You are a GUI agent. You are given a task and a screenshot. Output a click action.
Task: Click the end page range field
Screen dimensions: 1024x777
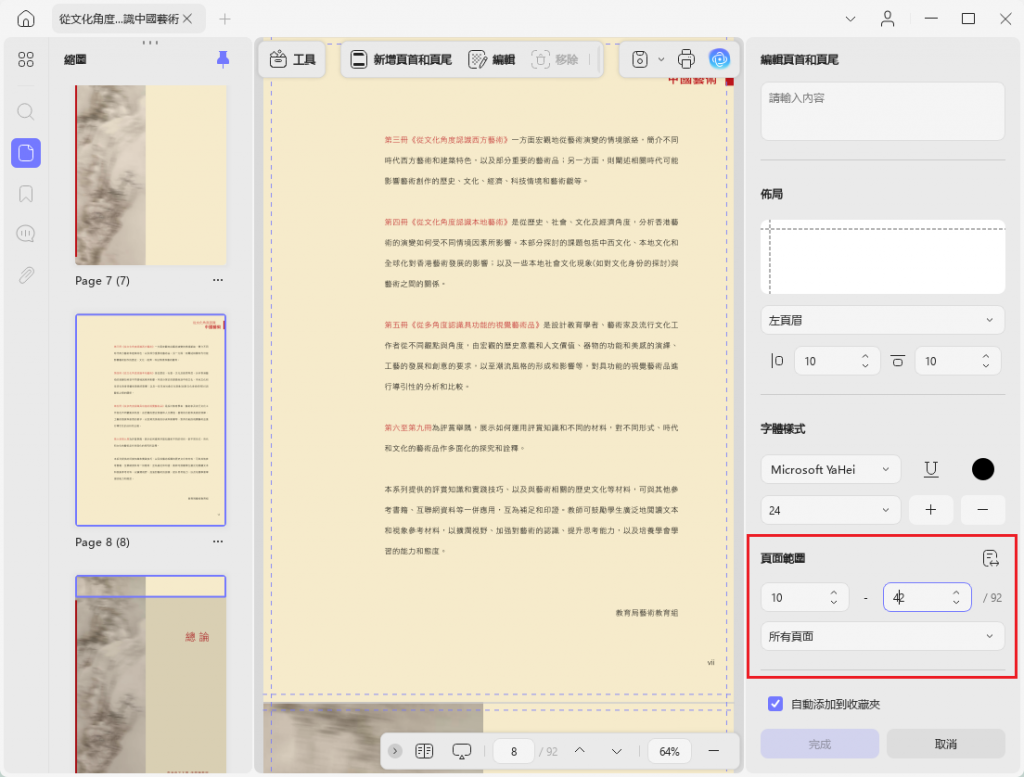(x=927, y=597)
